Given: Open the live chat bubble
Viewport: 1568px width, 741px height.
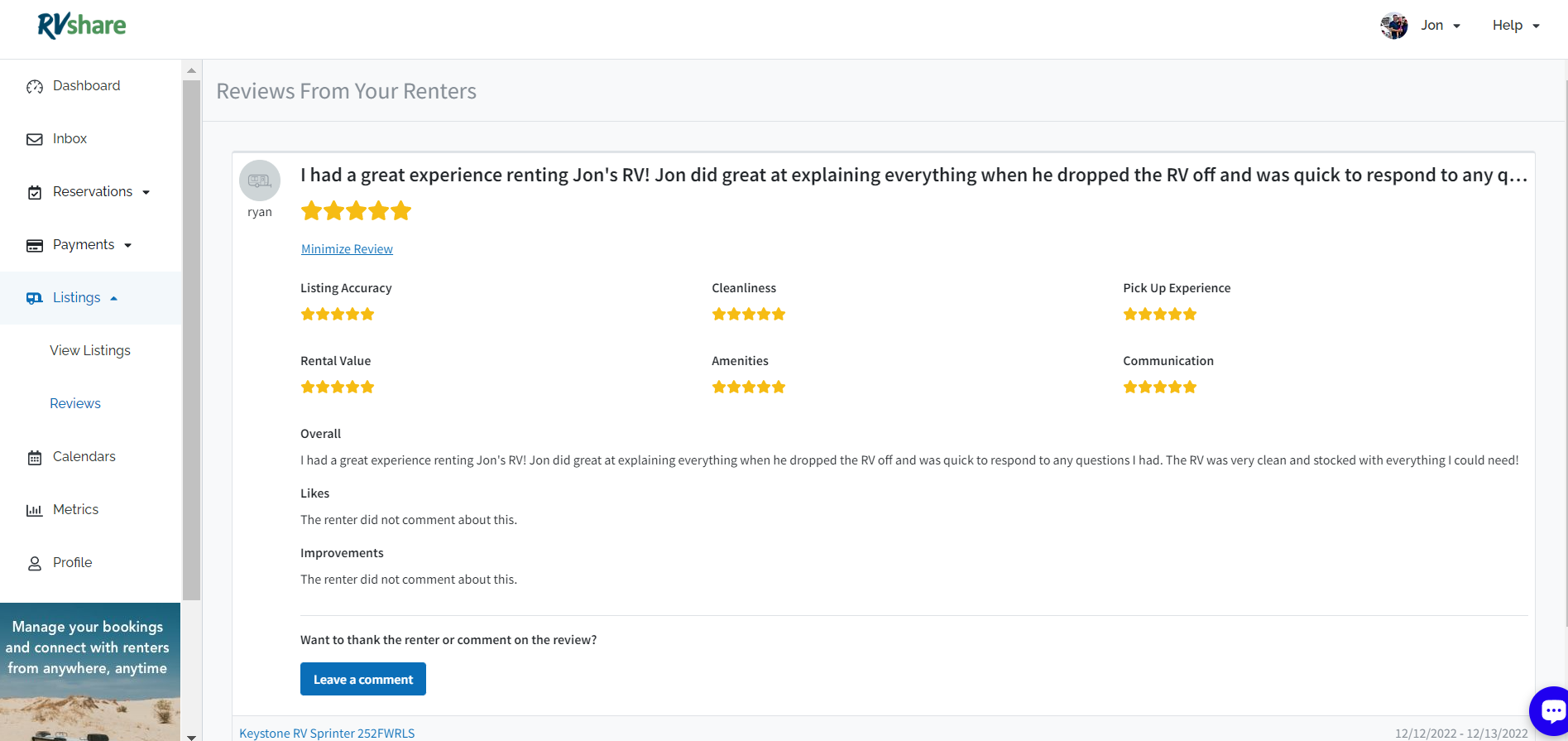Looking at the screenshot, I should pyautogui.click(x=1551, y=710).
